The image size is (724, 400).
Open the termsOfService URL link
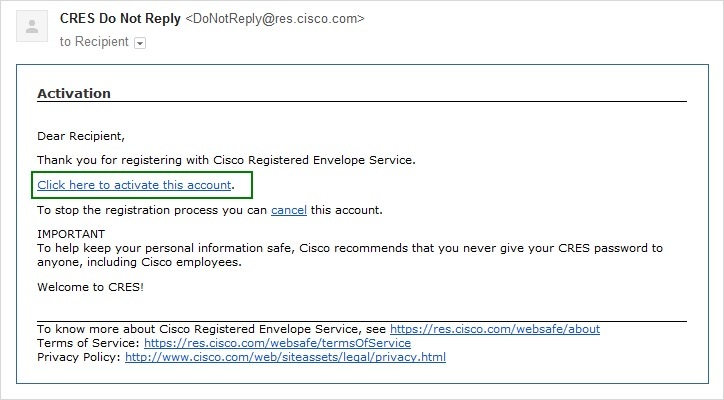pos(277,343)
